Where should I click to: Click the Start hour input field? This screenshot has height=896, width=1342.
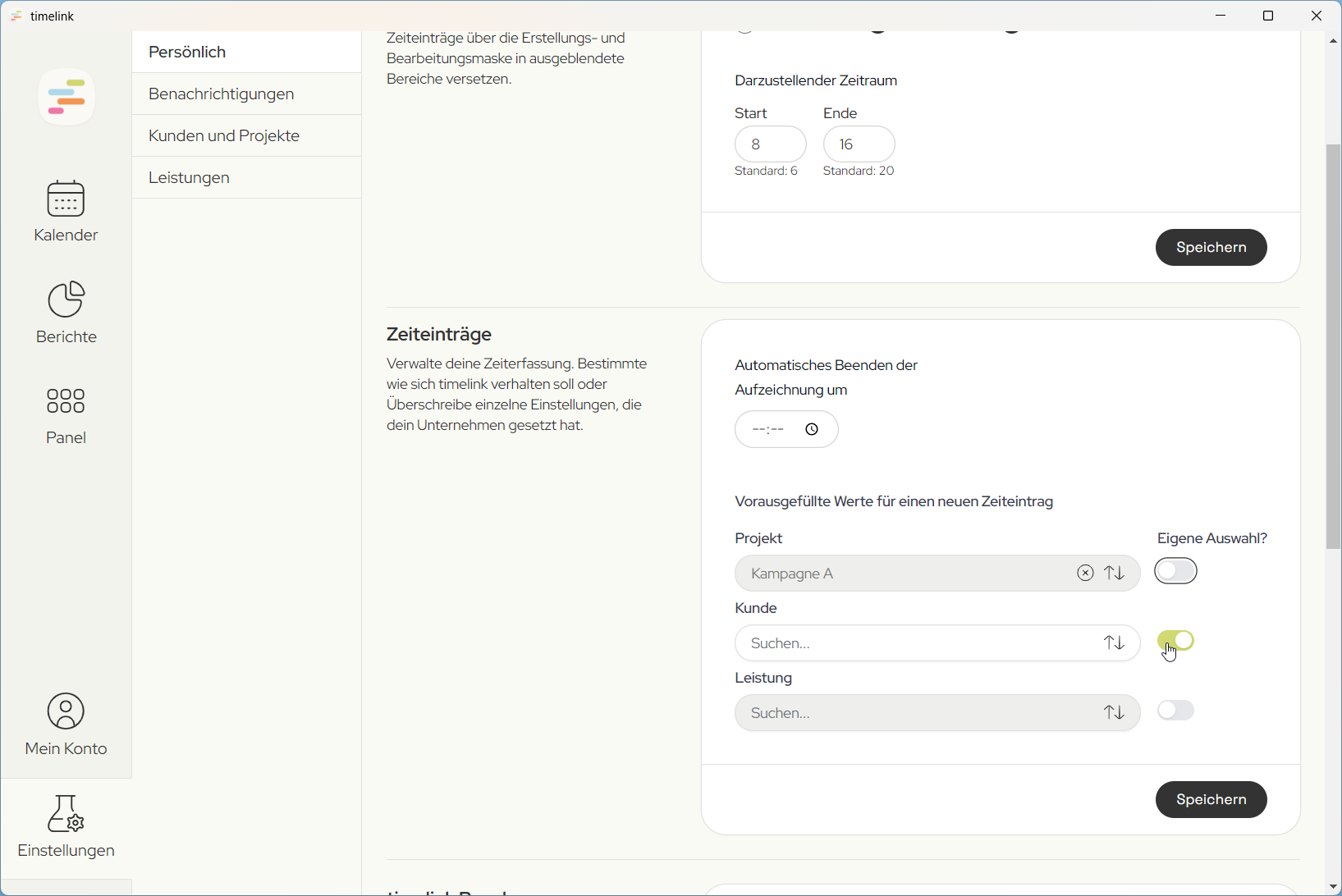[x=771, y=144]
